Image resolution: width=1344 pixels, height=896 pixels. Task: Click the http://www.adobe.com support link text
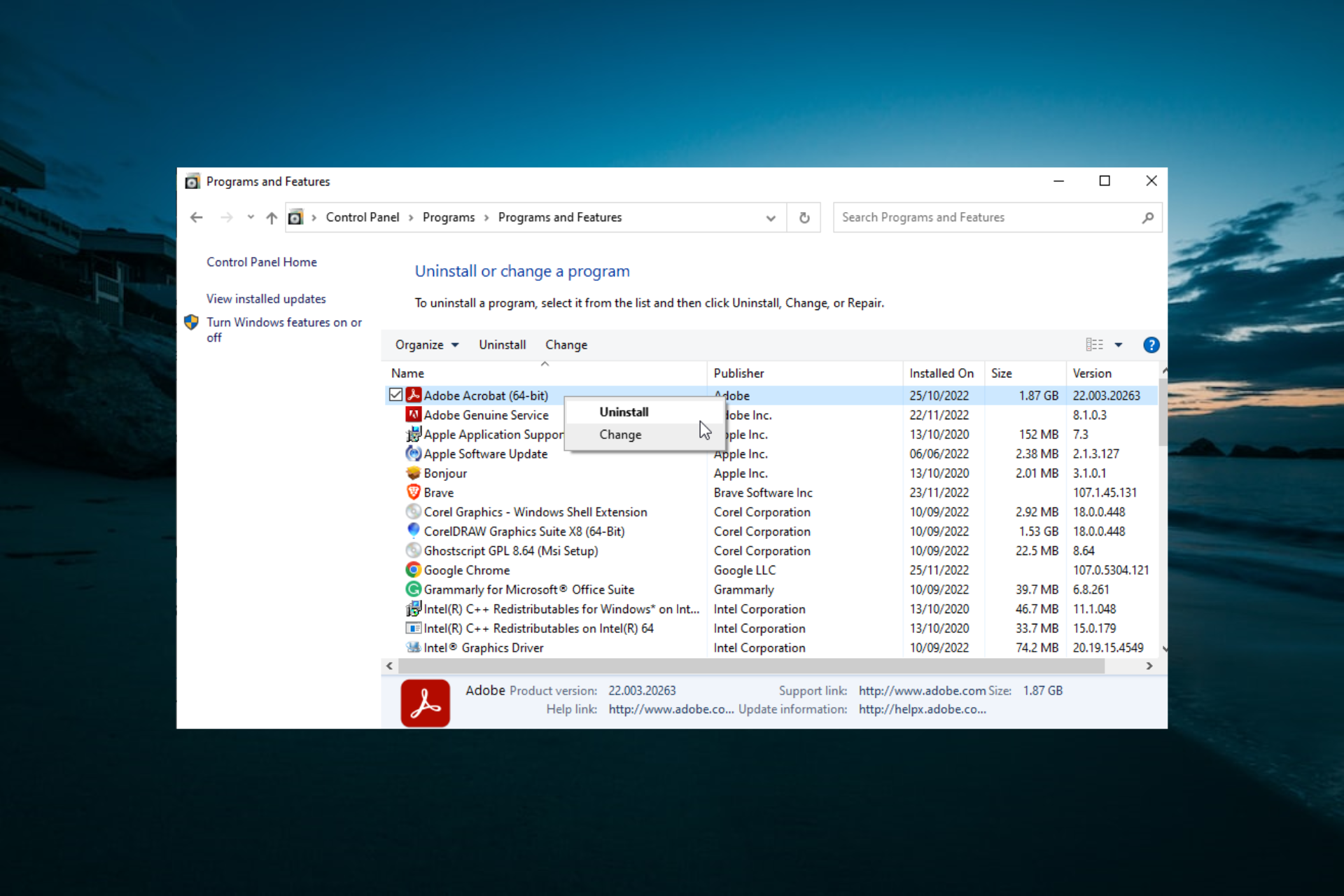tap(922, 691)
